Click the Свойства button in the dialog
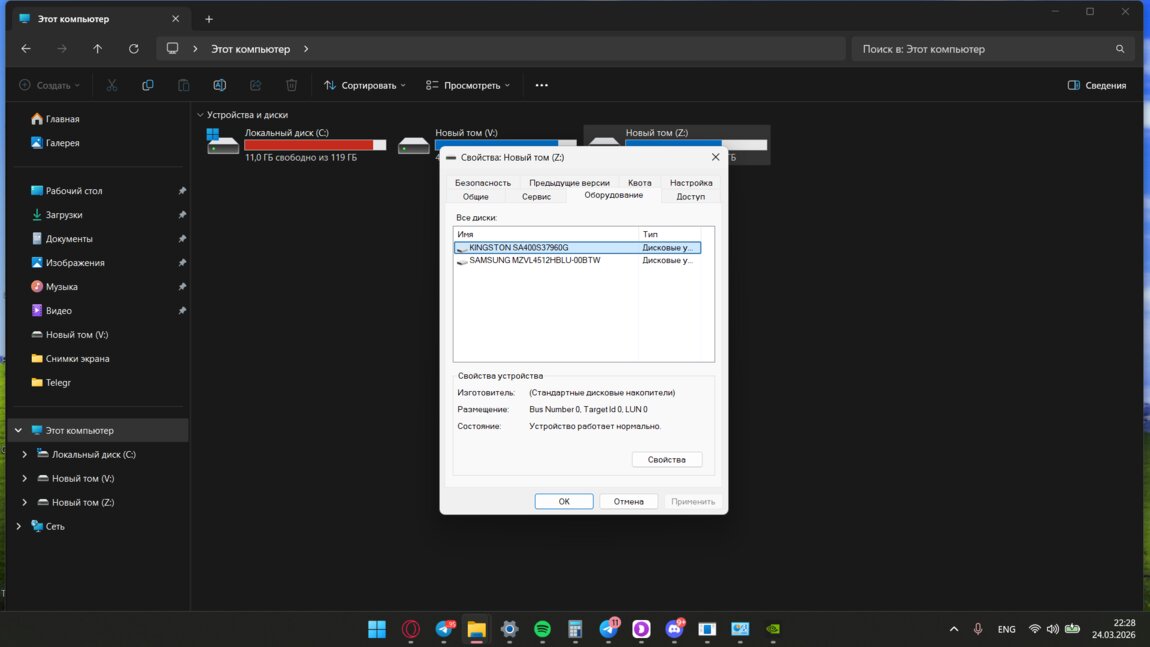1150x647 pixels. tap(666, 460)
